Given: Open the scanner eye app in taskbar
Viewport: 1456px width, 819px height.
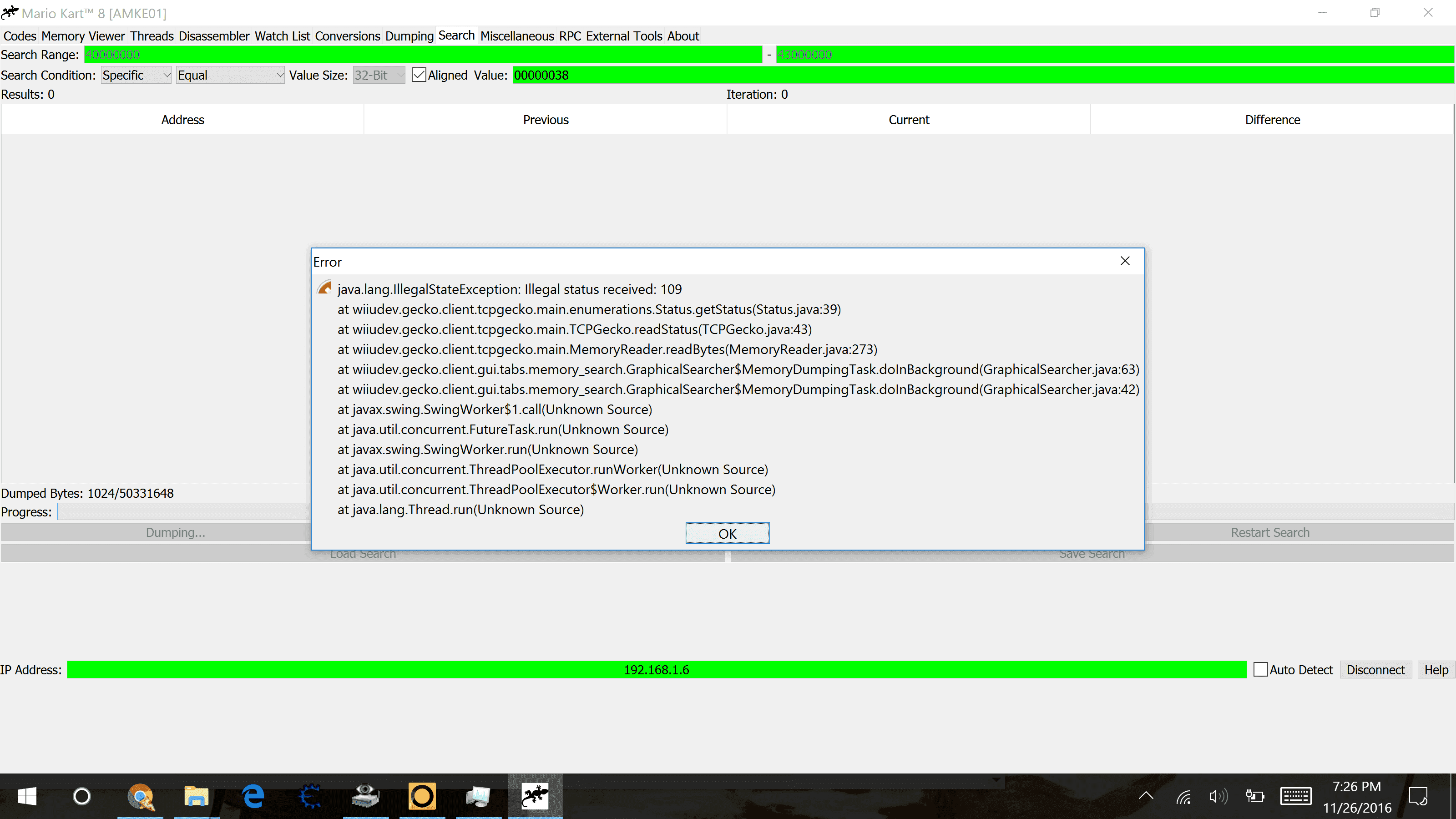Looking at the screenshot, I should [366, 796].
